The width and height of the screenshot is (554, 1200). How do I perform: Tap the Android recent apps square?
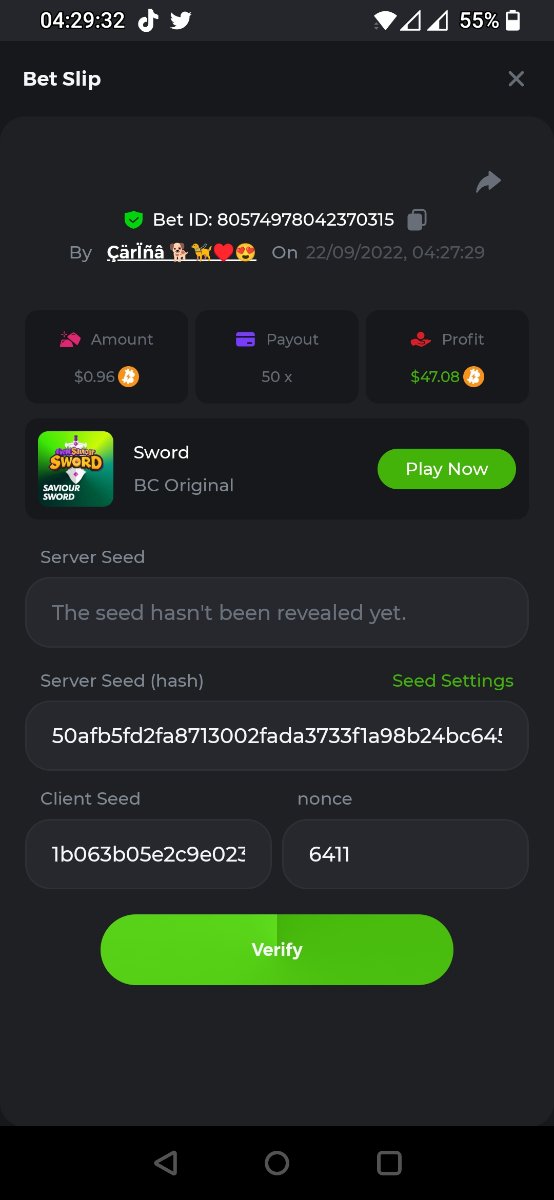[389, 1162]
